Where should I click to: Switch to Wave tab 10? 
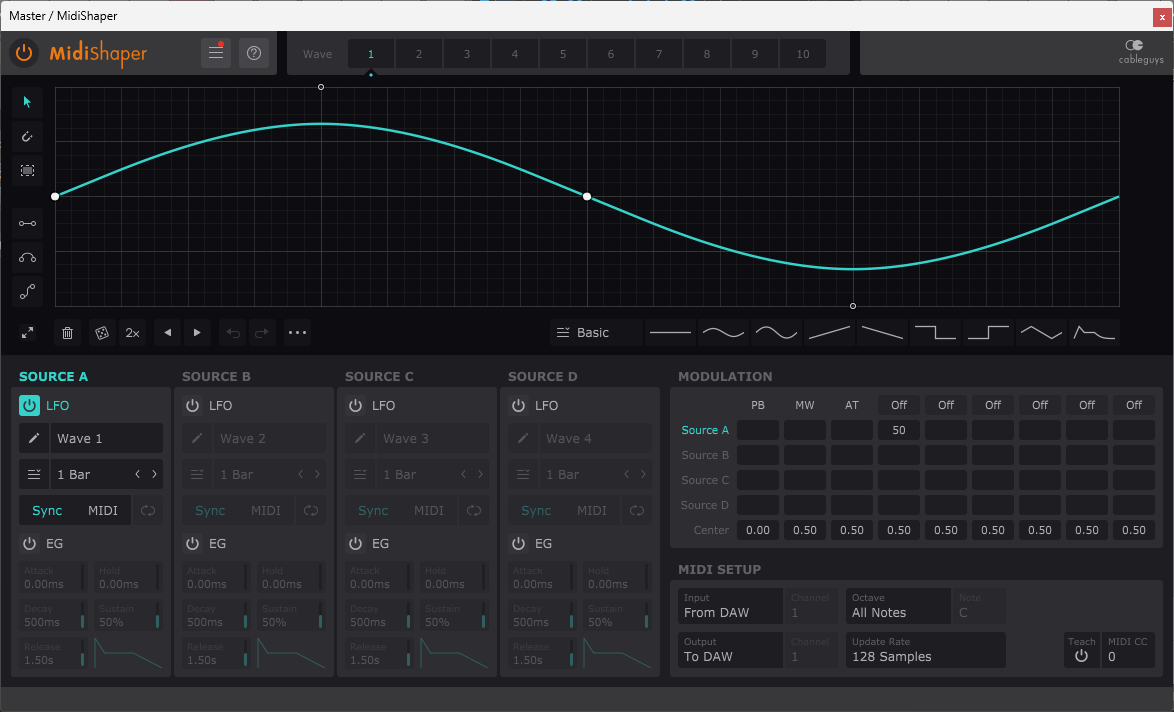[803, 54]
